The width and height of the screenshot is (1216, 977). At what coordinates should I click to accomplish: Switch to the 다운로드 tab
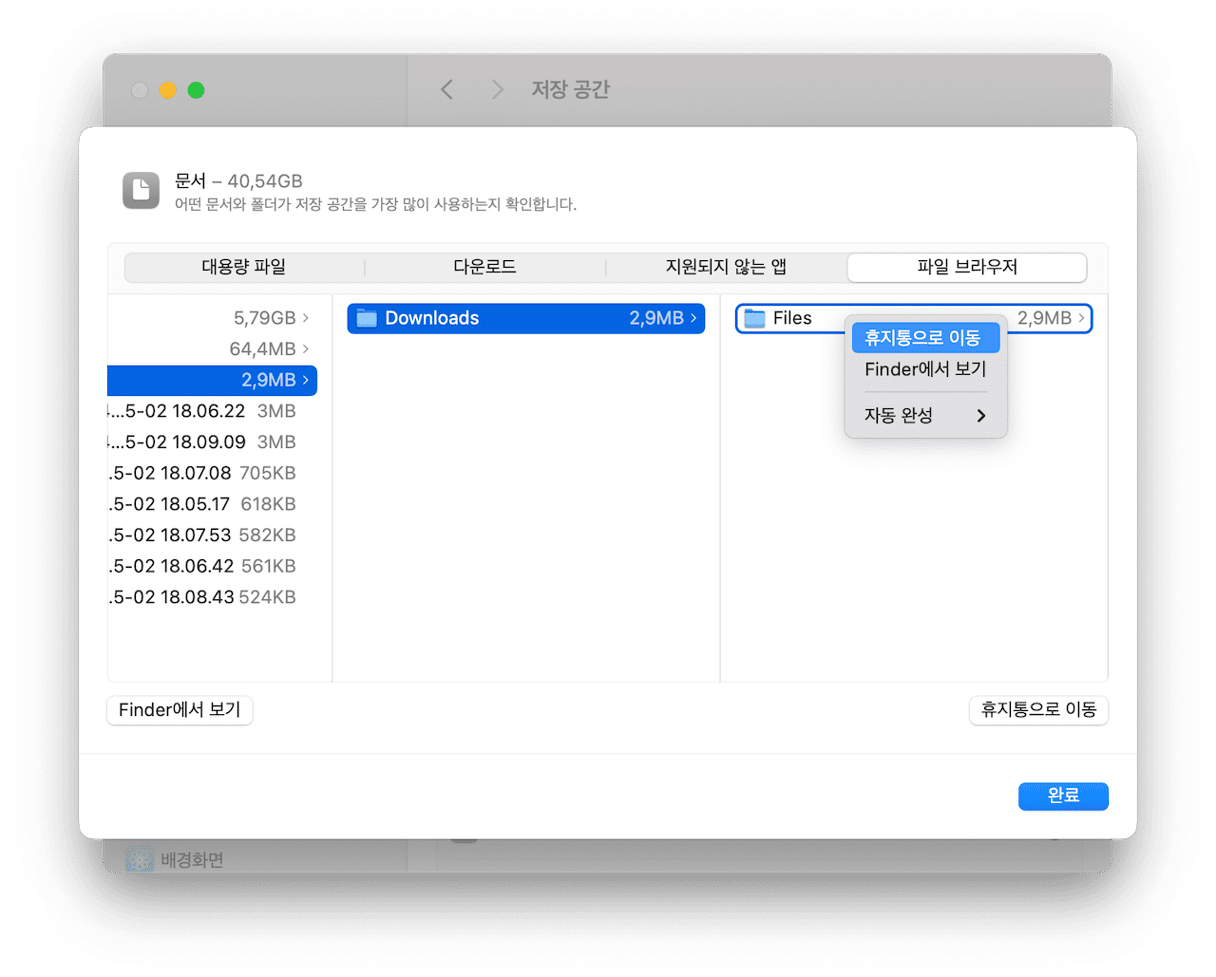pos(485,267)
